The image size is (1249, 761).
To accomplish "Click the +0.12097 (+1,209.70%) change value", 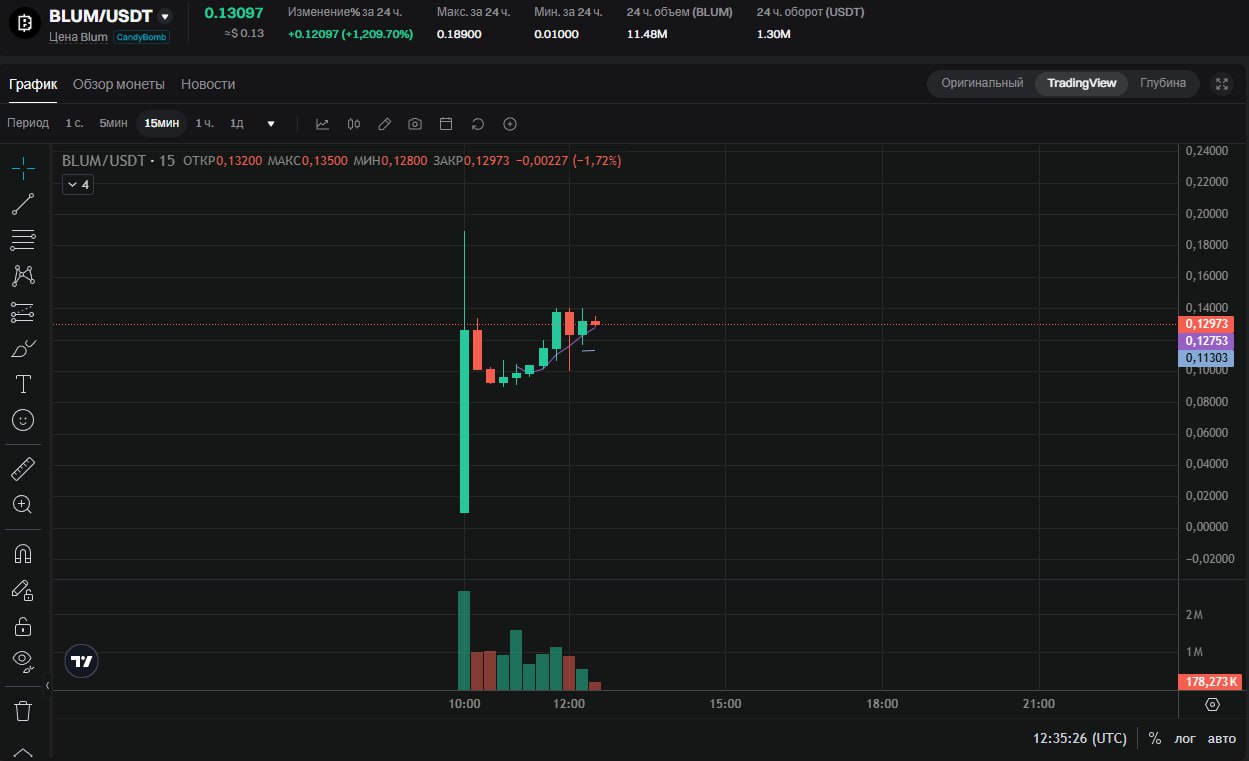I will pyautogui.click(x=350, y=34).
